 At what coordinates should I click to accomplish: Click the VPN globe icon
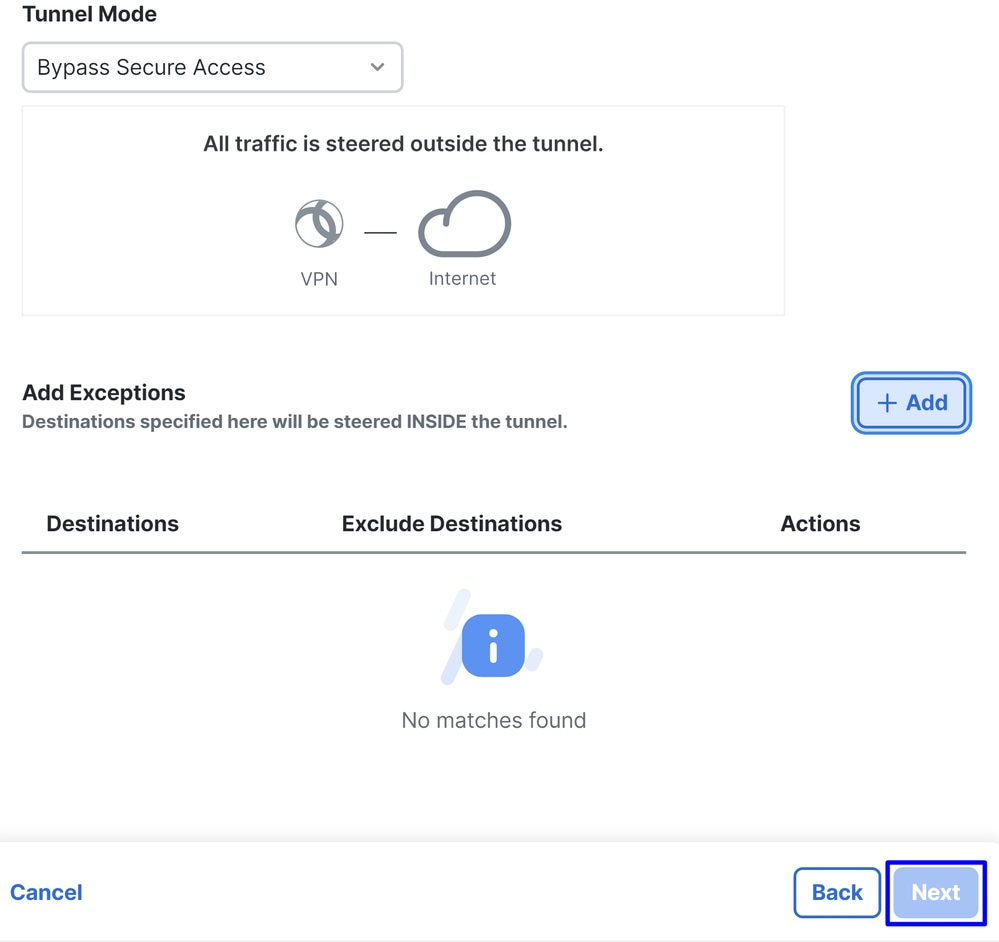click(319, 224)
